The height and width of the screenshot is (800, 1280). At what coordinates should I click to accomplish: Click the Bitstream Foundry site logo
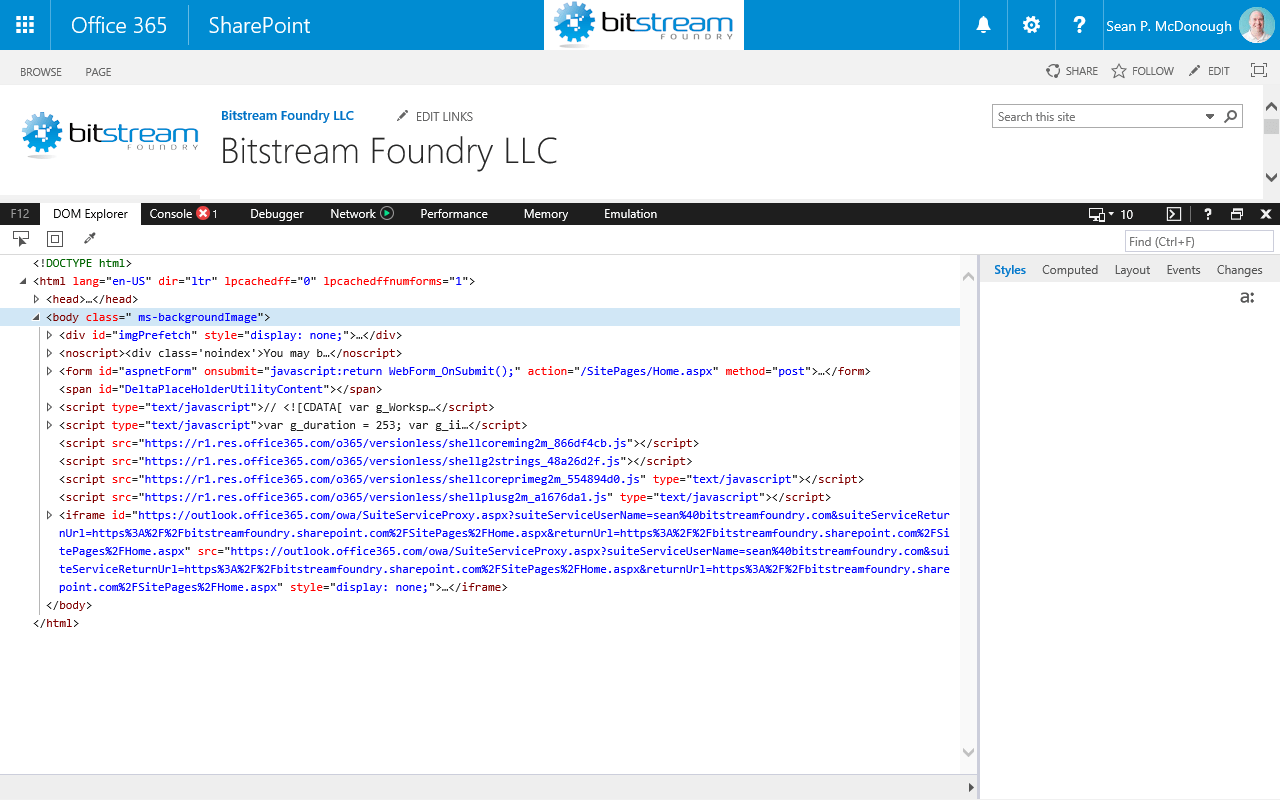[x=110, y=135]
